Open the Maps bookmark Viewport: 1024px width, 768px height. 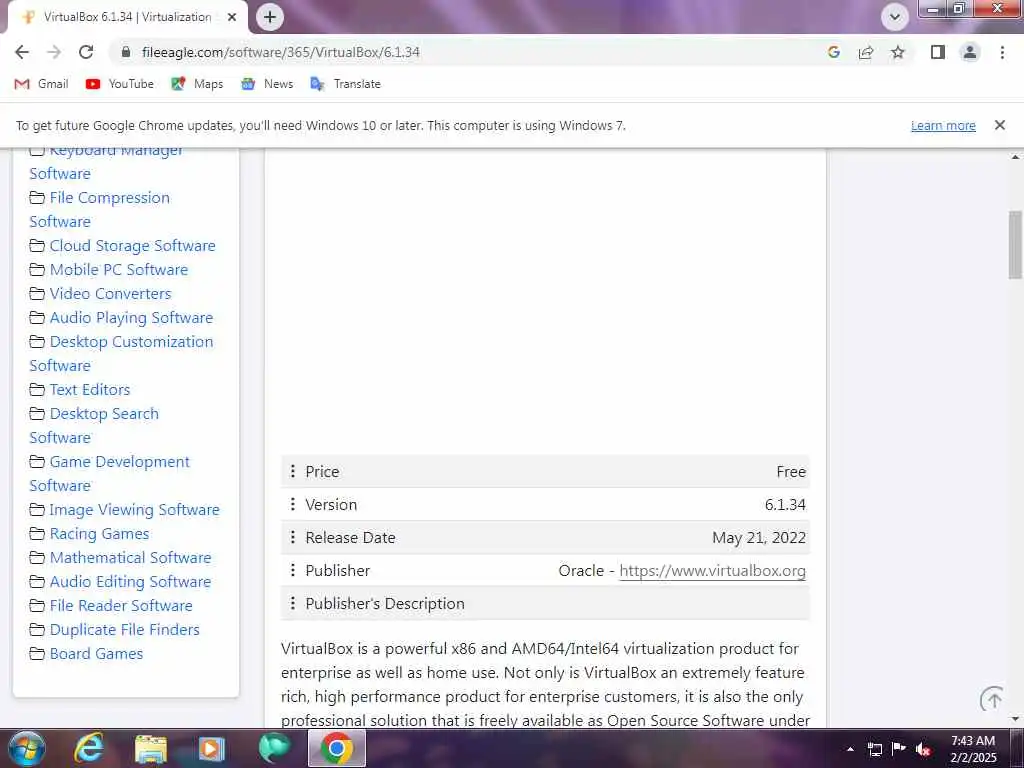point(197,84)
